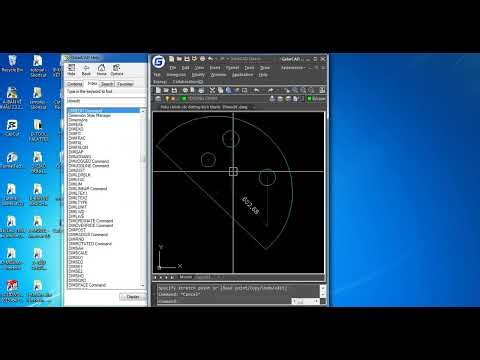Click the Undo icon in standard toolbar

256,90
